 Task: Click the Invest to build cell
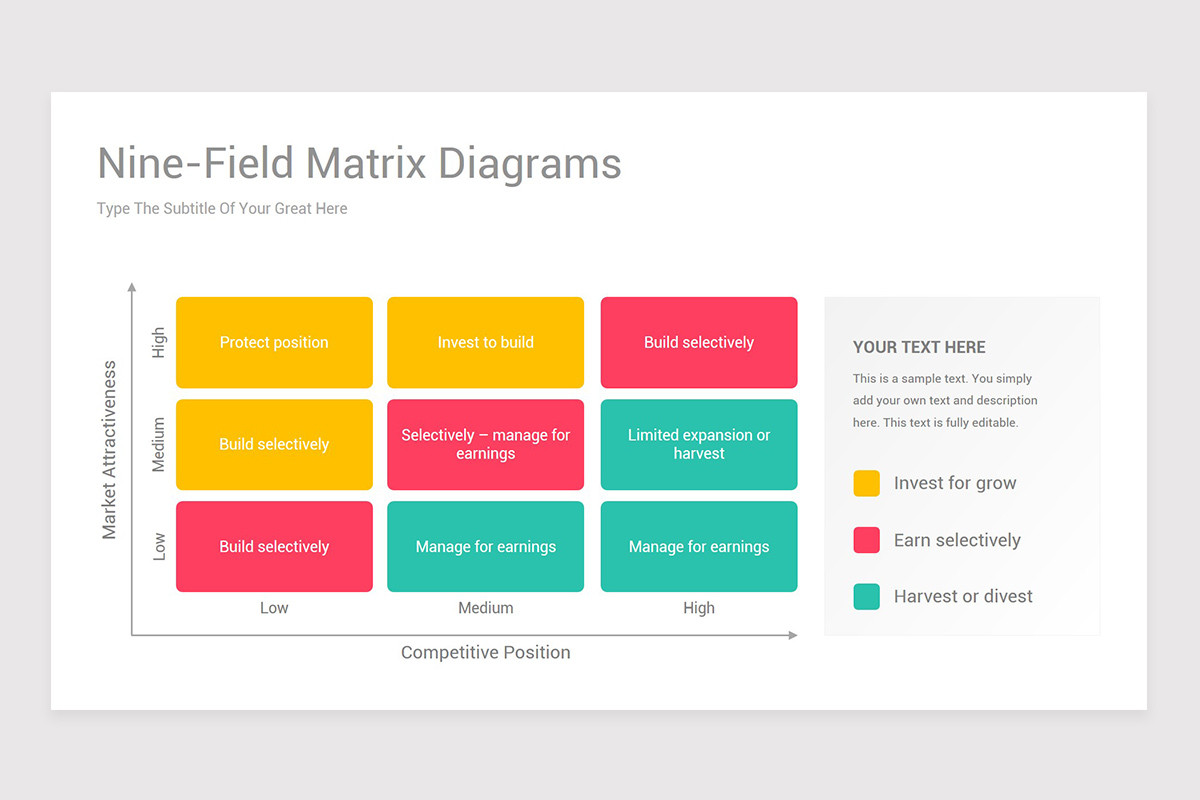tap(485, 342)
